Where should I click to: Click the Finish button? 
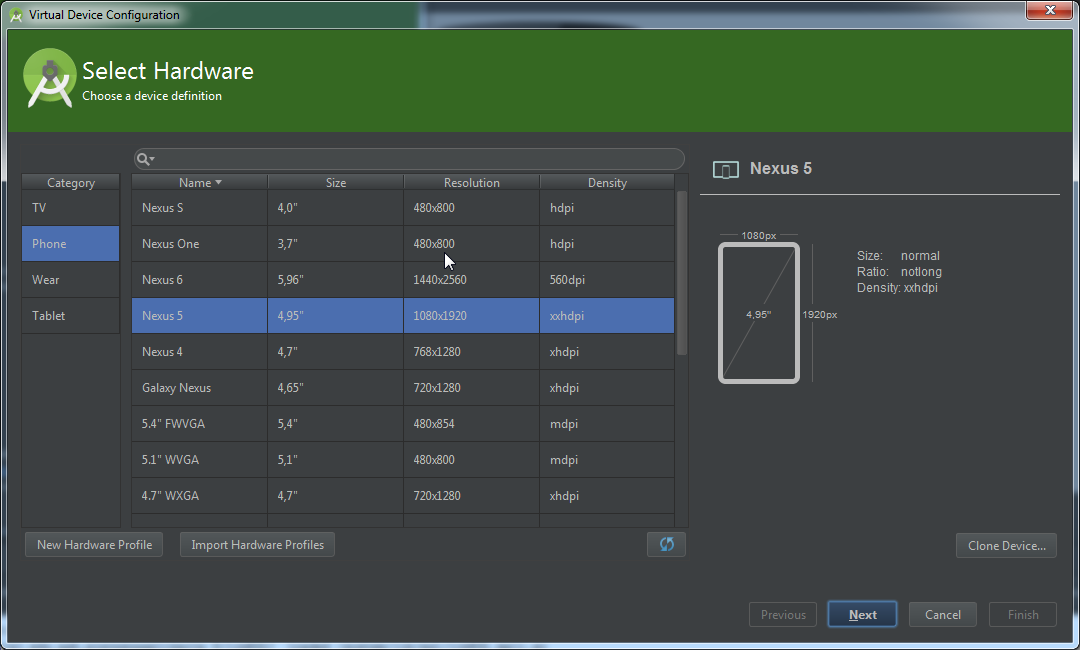[1023, 615]
